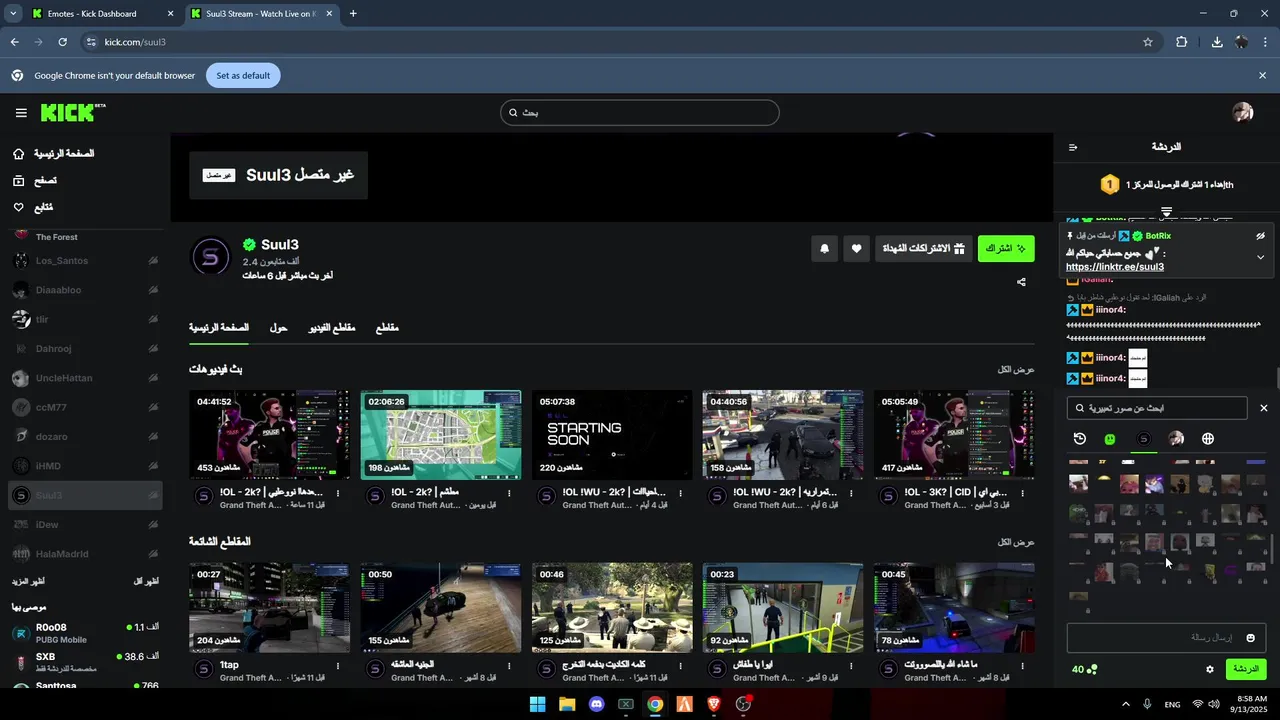Click the green اشتراك subscribe button
1280x720 pixels.
click(1006, 249)
